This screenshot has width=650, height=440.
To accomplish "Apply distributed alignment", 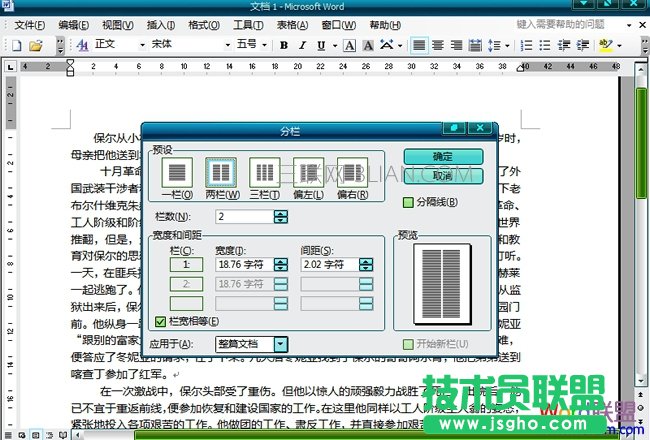I will (475, 45).
